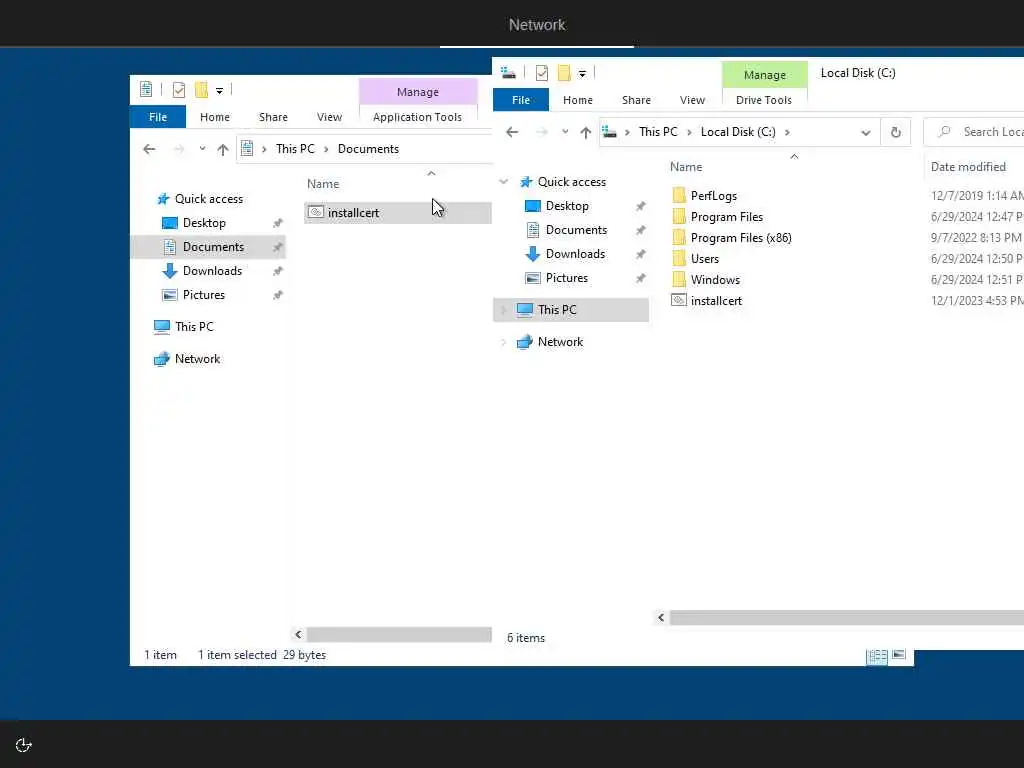Select Pictures in Documents window sidebar

pyautogui.click(x=203, y=295)
